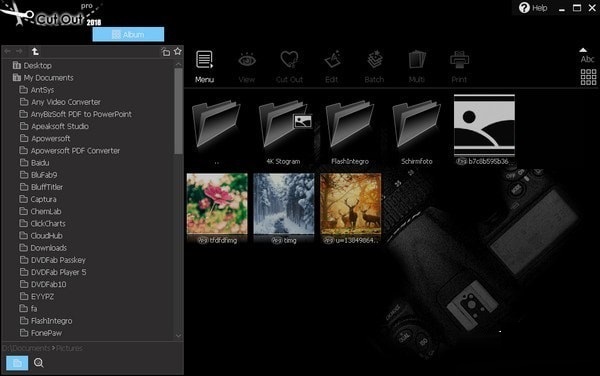Screen dimensions: 600x376
Task: Open Help in the title bar
Action: [533, 8]
